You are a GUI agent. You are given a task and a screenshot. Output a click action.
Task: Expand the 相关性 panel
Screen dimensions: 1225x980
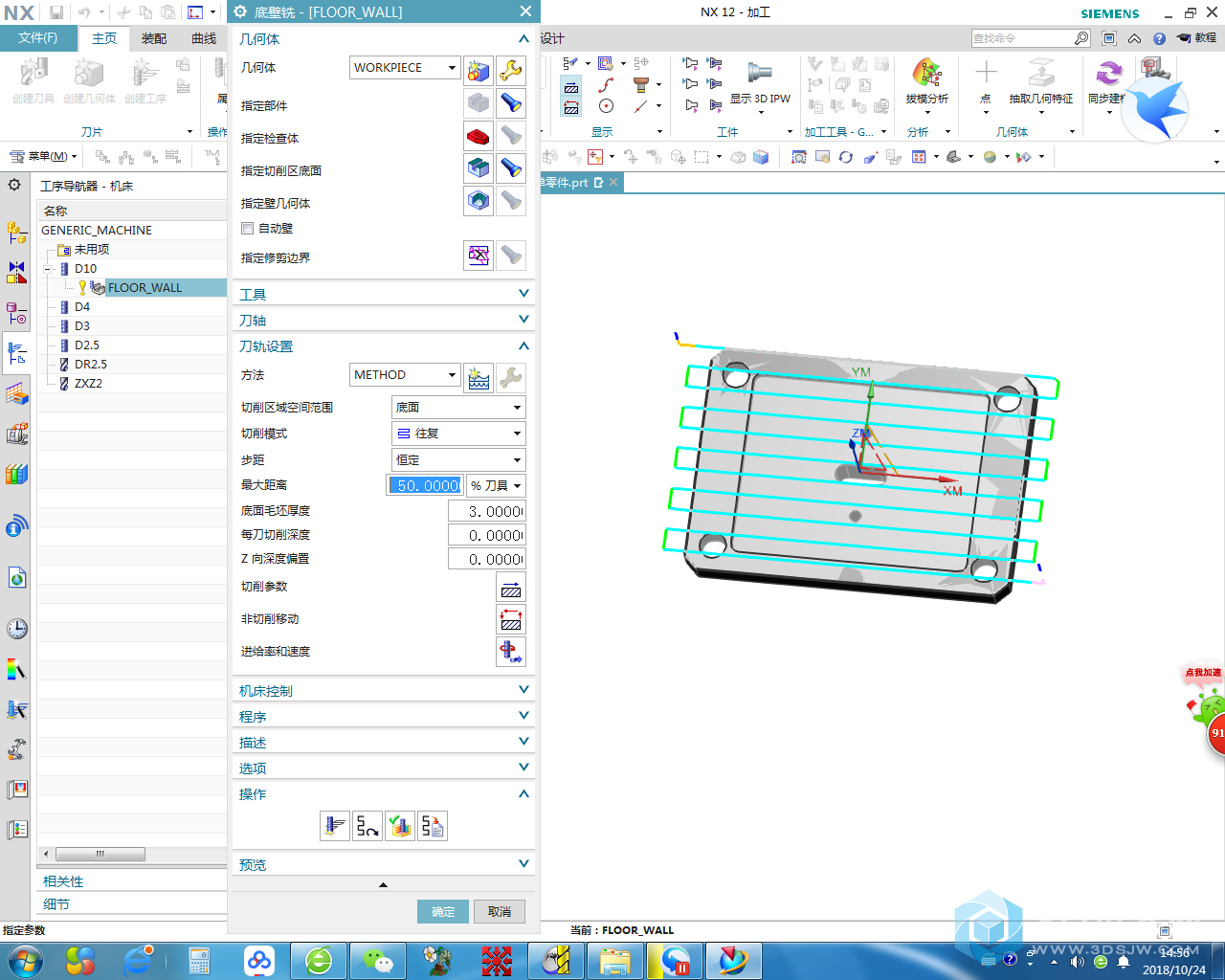click(x=132, y=881)
